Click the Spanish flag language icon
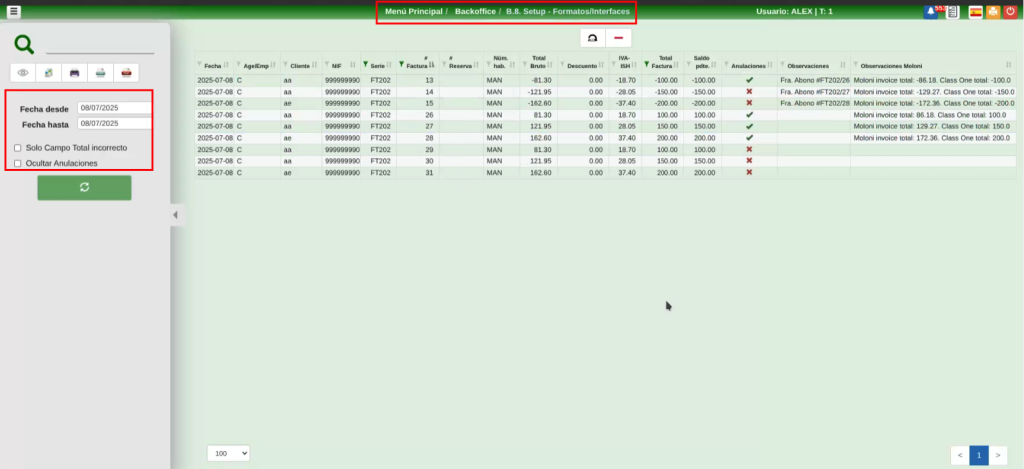This screenshot has width=1024, height=469. (x=975, y=12)
